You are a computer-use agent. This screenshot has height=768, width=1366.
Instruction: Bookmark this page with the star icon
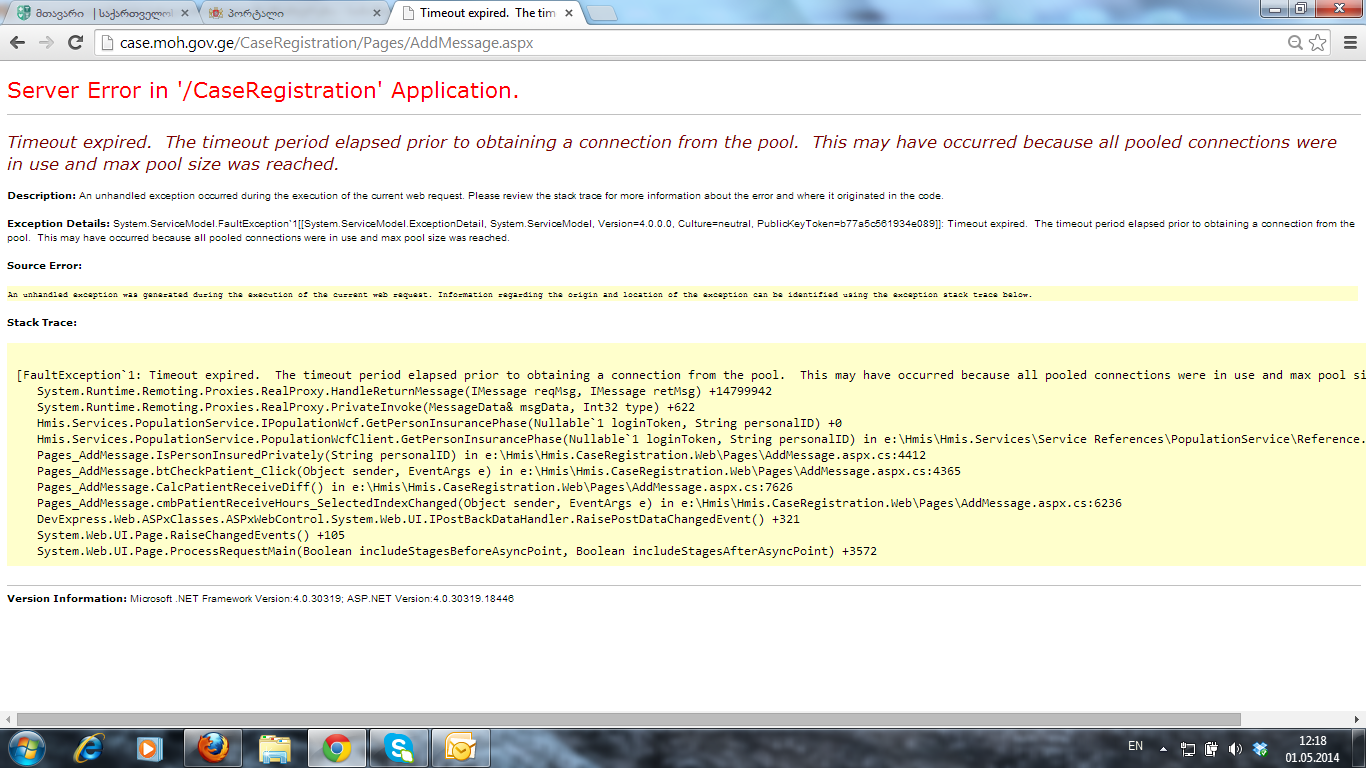[x=1318, y=43]
